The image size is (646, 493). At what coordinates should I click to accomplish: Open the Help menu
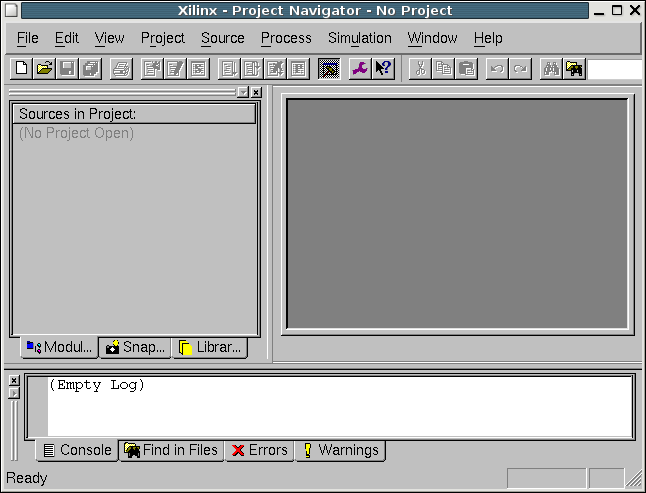click(488, 38)
